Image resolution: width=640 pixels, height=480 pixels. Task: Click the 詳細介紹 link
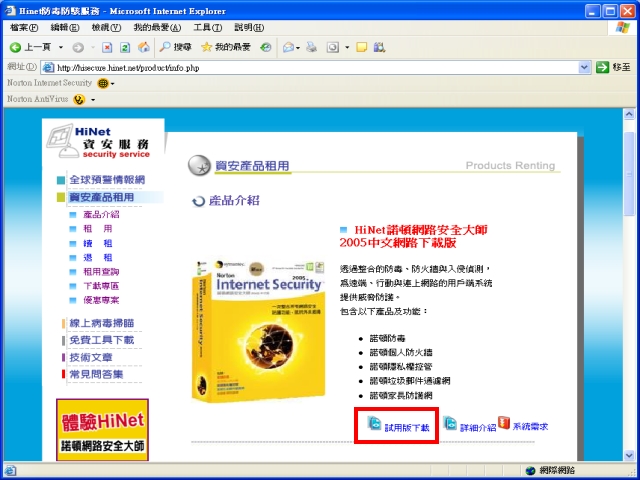coord(478,428)
